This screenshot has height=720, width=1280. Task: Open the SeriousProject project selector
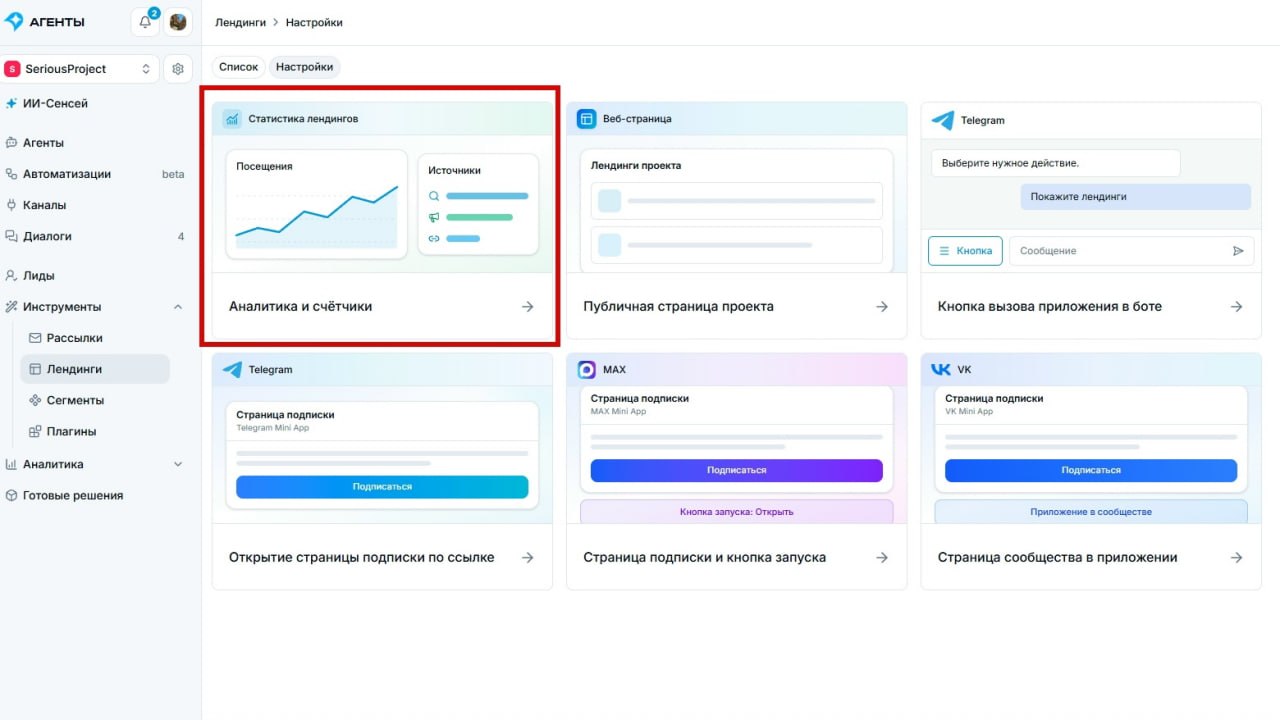coord(80,69)
